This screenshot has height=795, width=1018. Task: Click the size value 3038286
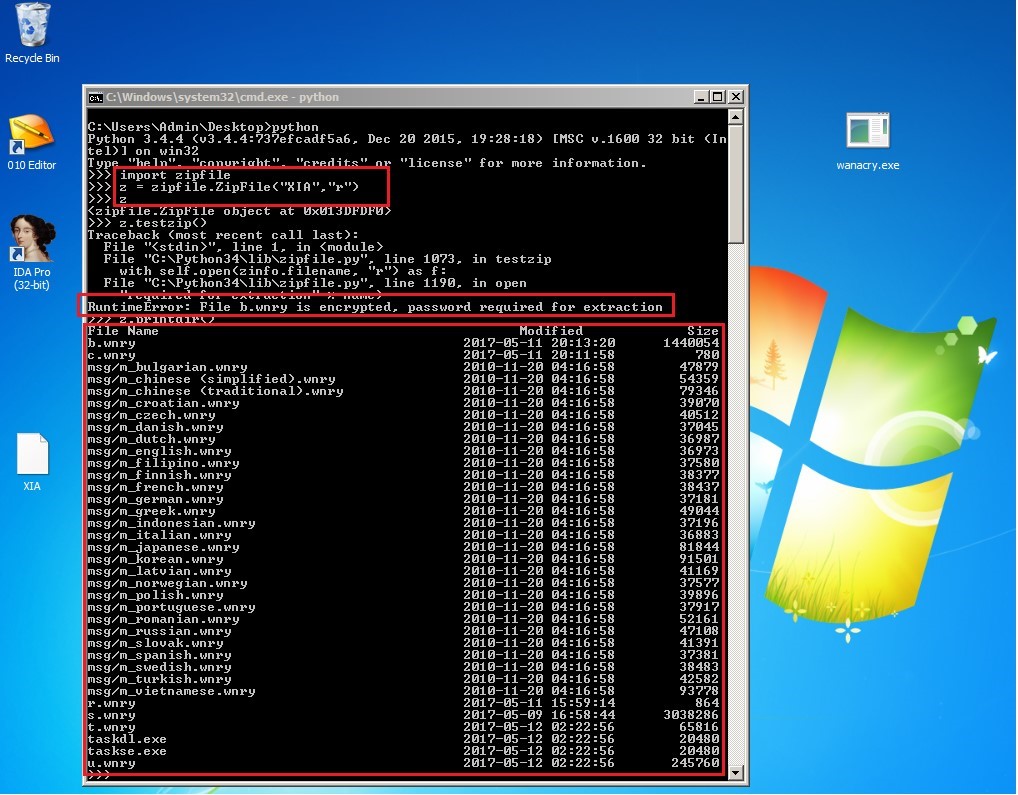pyautogui.click(x=691, y=715)
